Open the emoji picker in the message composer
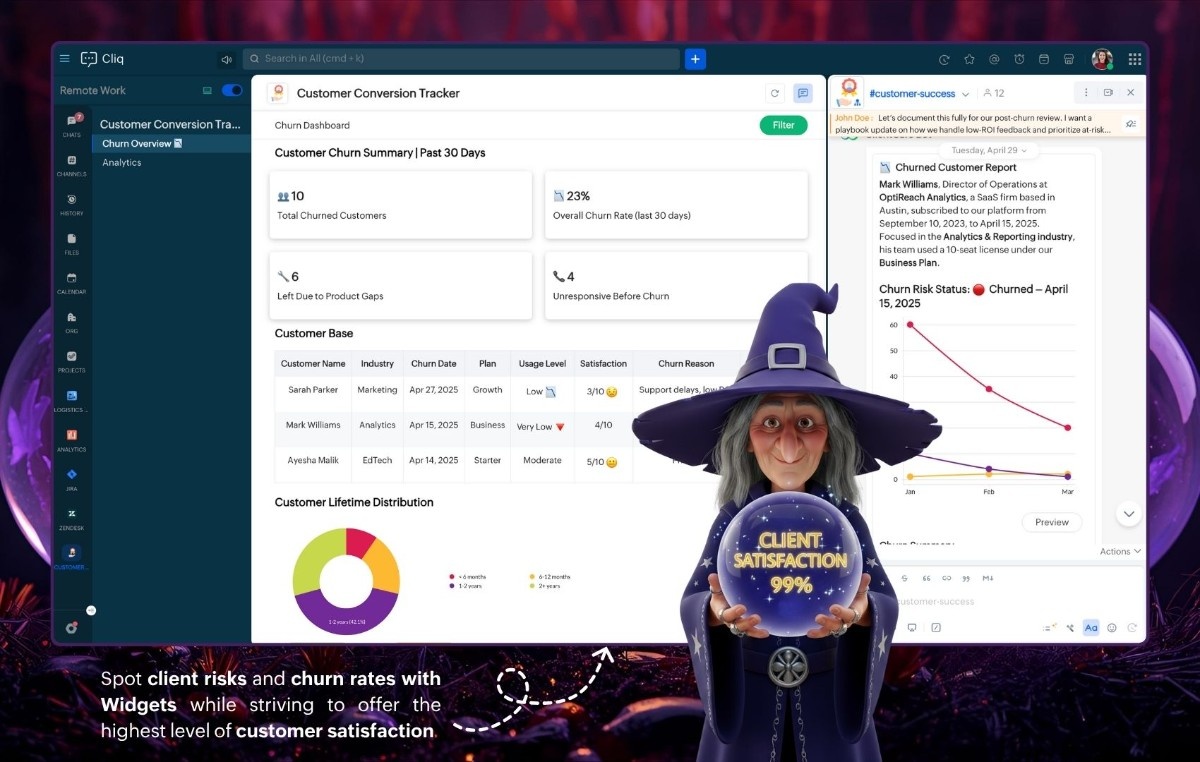 (1111, 628)
